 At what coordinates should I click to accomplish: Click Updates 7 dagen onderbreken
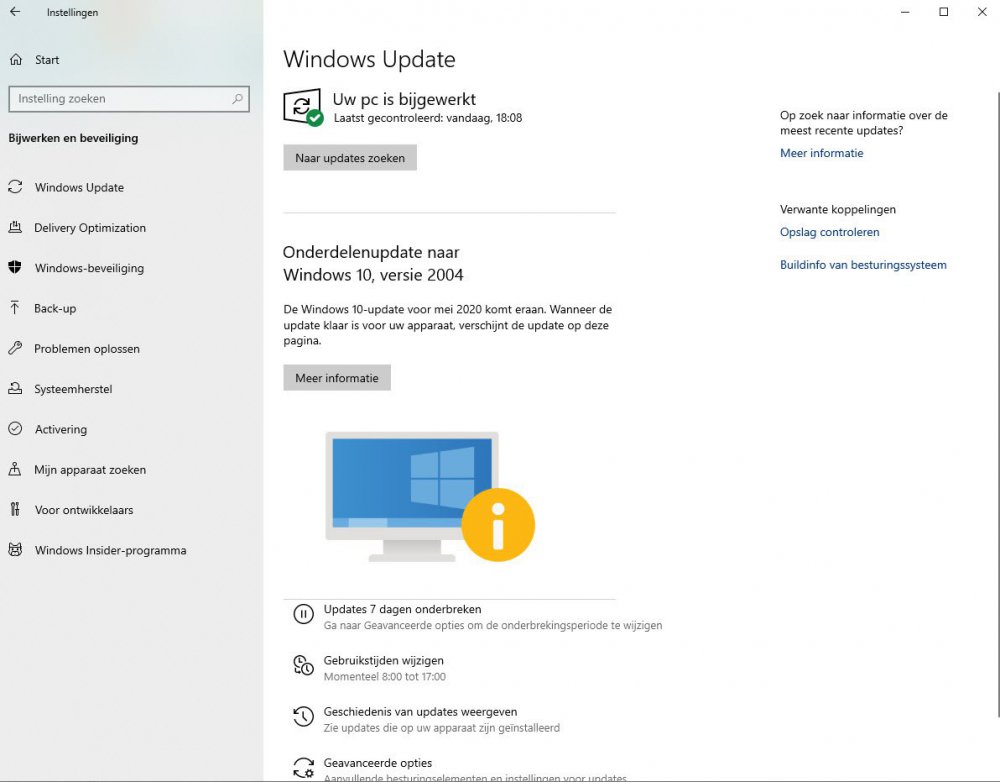click(x=402, y=609)
